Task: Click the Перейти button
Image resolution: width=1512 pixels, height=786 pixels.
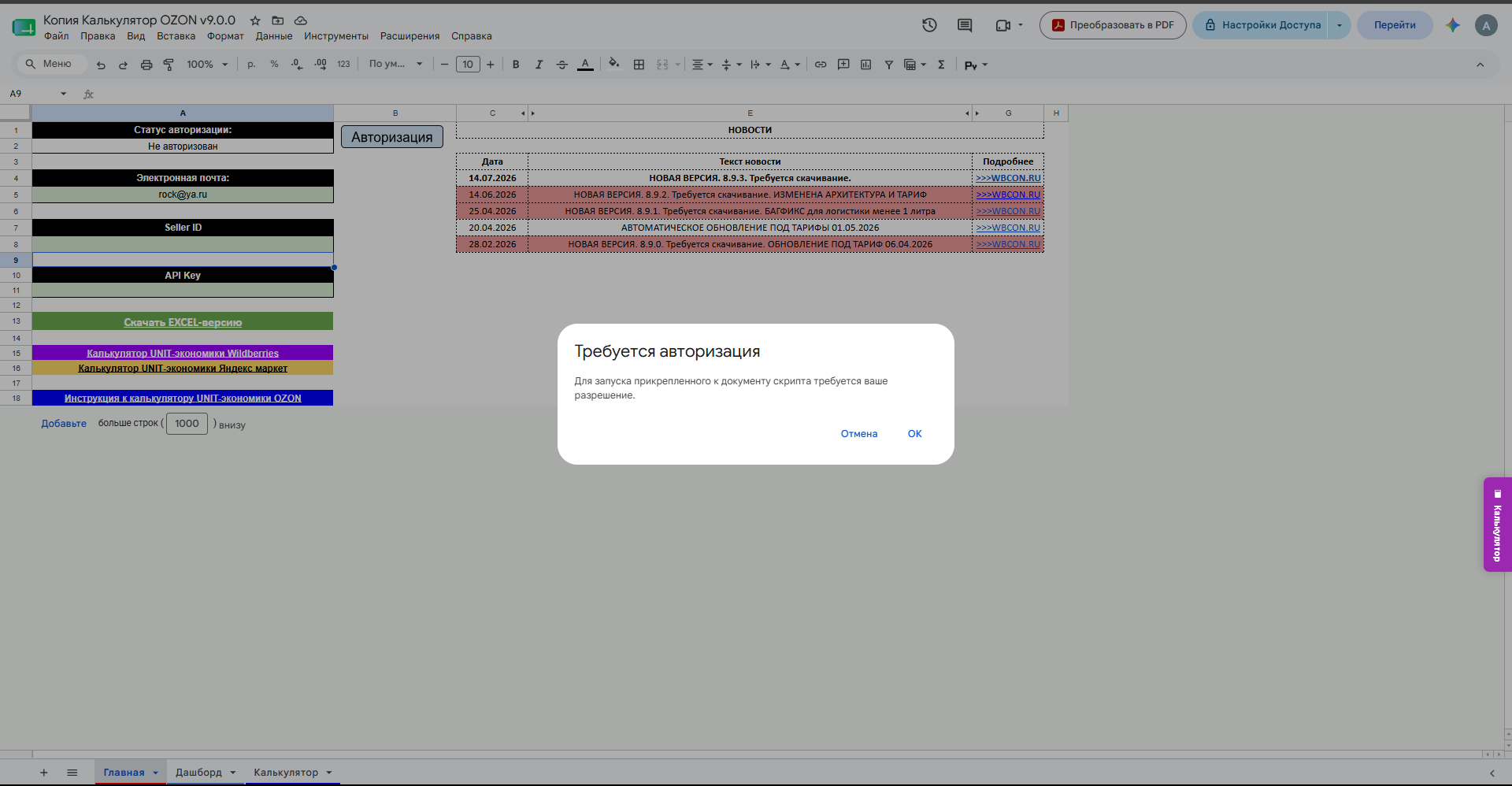Action: click(x=1395, y=25)
